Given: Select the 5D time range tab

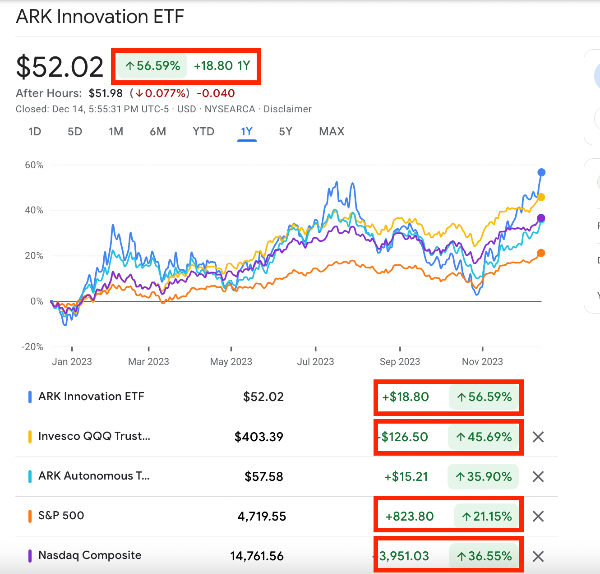Looking at the screenshot, I should (x=75, y=132).
